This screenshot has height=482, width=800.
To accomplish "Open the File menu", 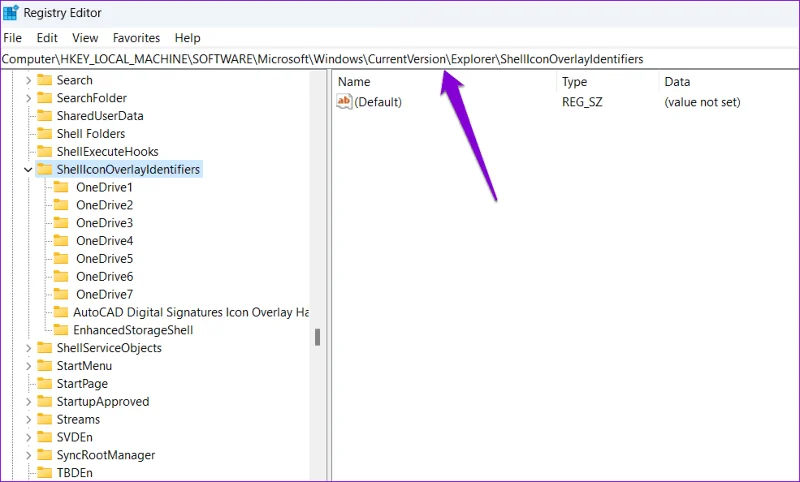I will tap(12, 38).
